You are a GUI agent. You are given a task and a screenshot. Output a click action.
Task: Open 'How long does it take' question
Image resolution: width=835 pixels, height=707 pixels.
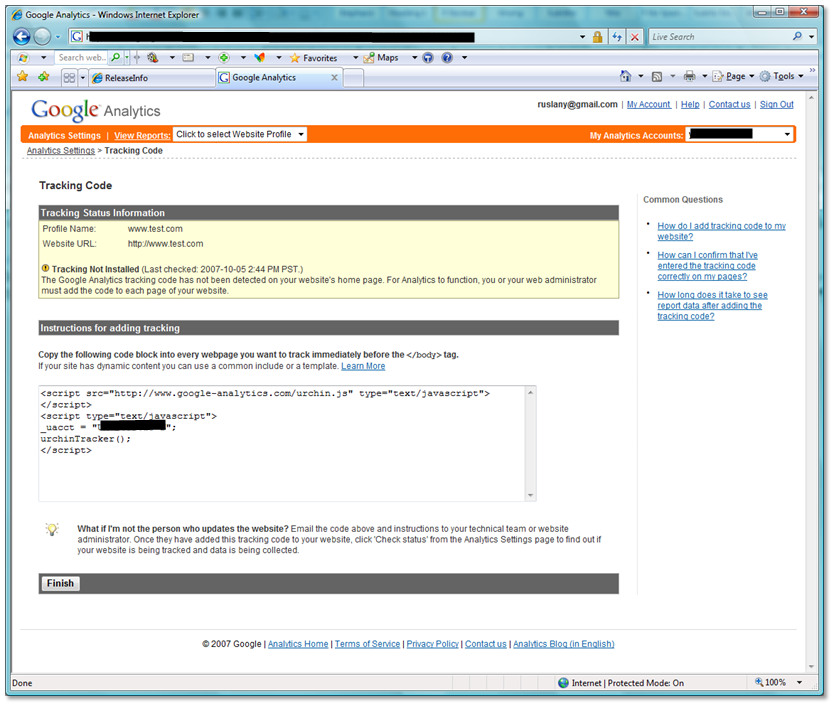pyautogui.click(x=712, y=306)
